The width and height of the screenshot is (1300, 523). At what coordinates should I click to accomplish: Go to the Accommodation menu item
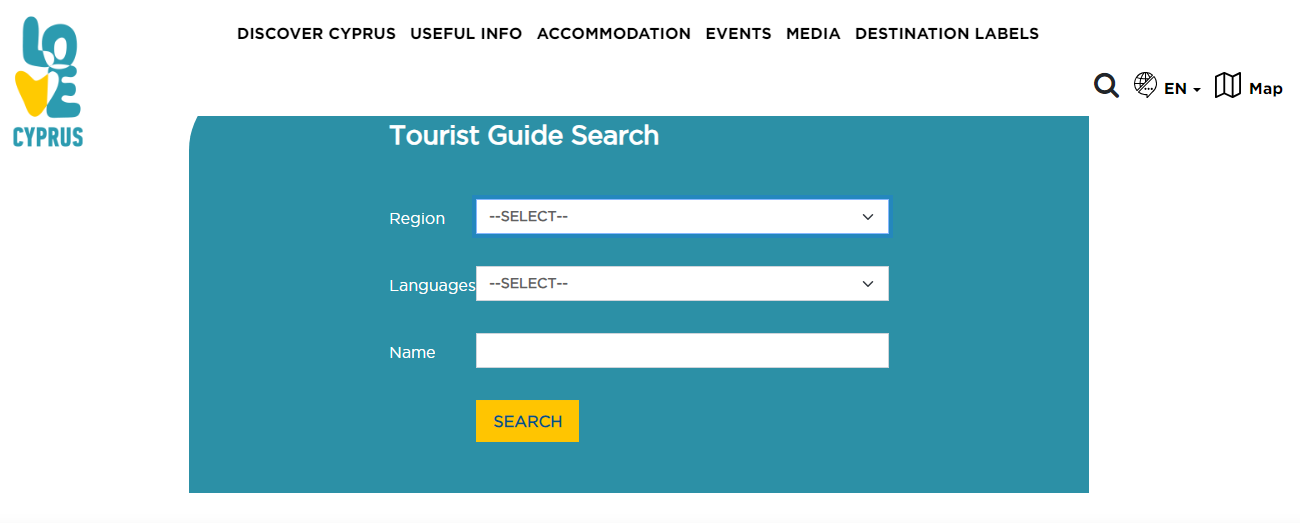tap(614, 34)
